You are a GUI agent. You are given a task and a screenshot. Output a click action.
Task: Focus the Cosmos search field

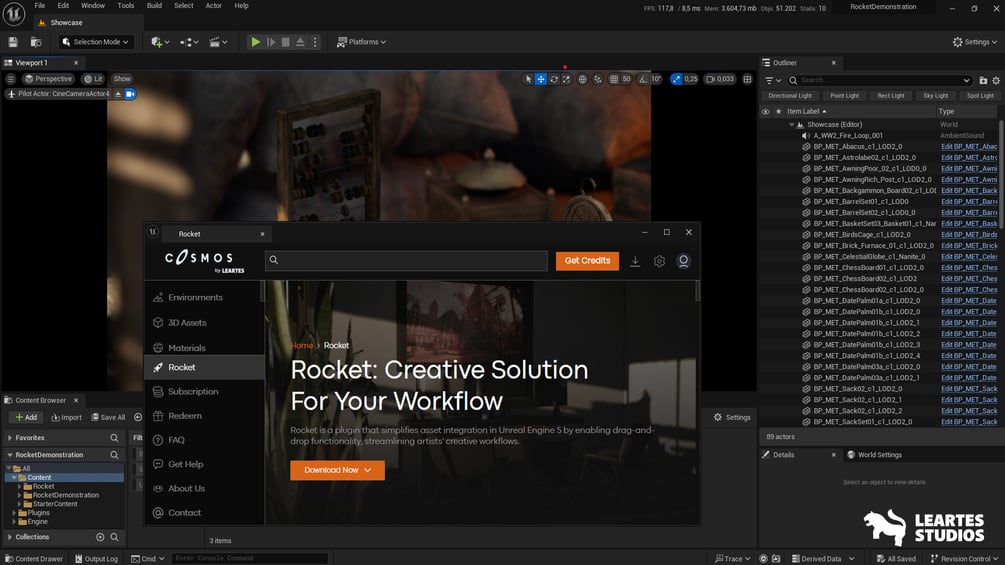[406, 260]
